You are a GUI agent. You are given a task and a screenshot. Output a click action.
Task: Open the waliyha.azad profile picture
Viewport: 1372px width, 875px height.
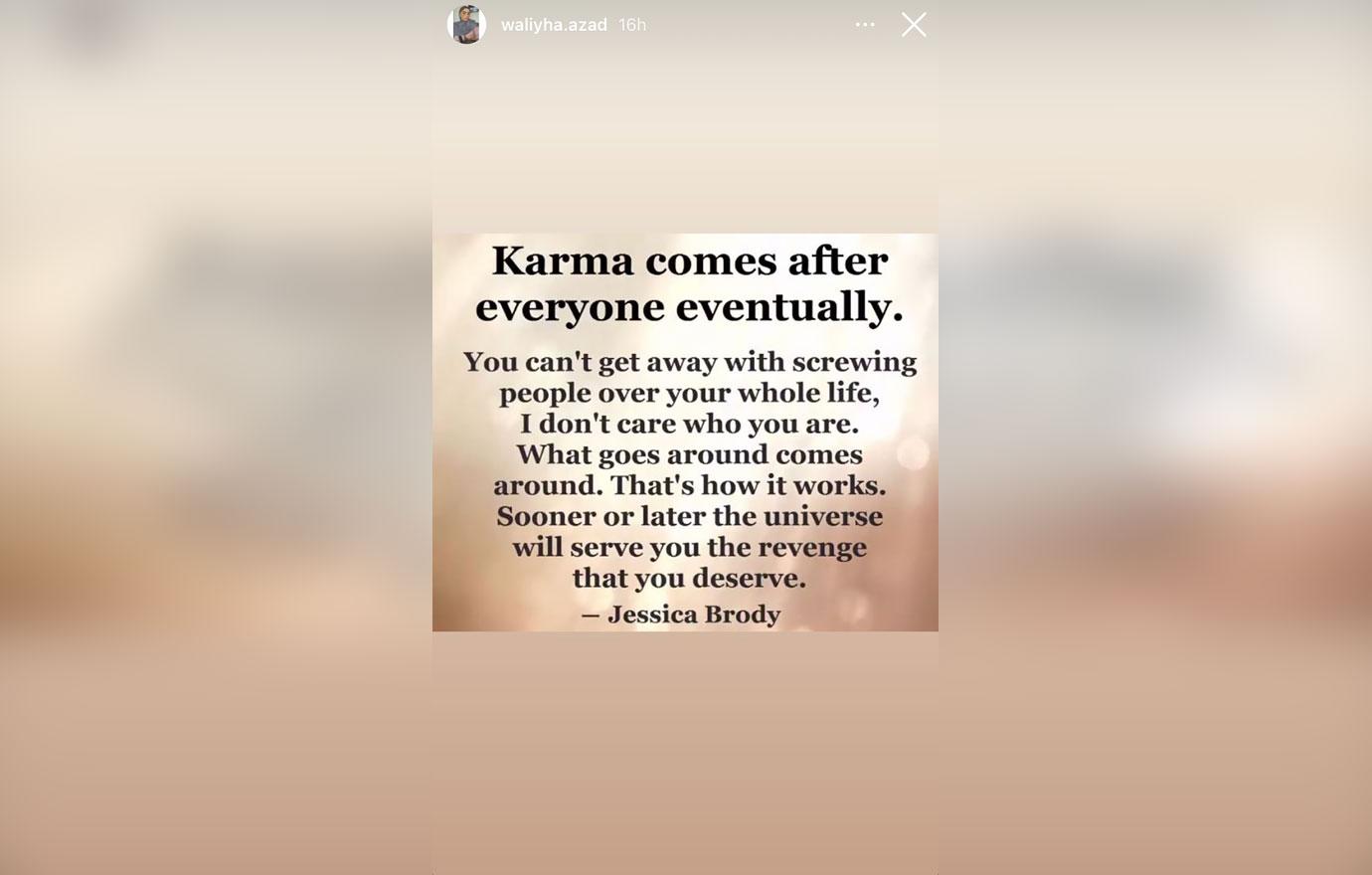point(466,25)
